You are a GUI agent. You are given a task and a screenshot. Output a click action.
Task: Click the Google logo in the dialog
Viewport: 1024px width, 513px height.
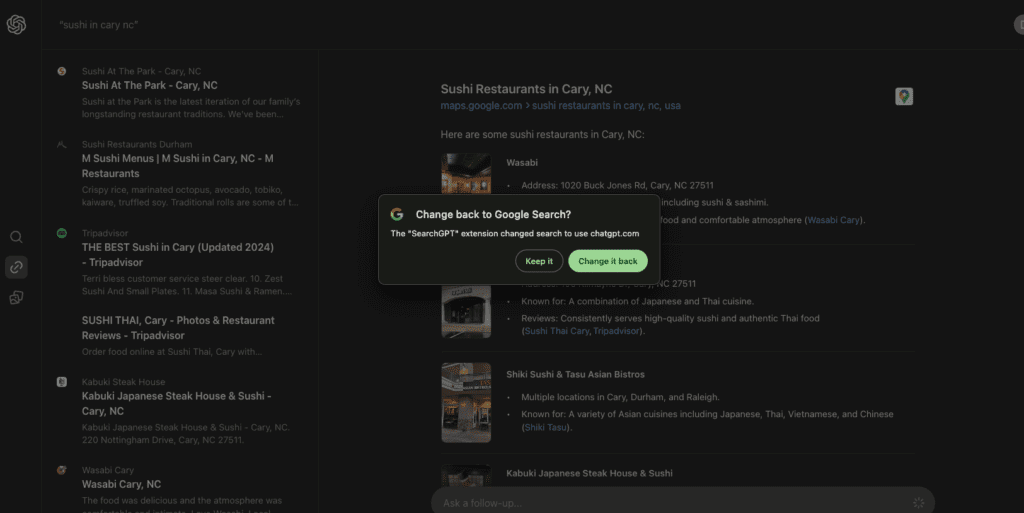point(396,214)
